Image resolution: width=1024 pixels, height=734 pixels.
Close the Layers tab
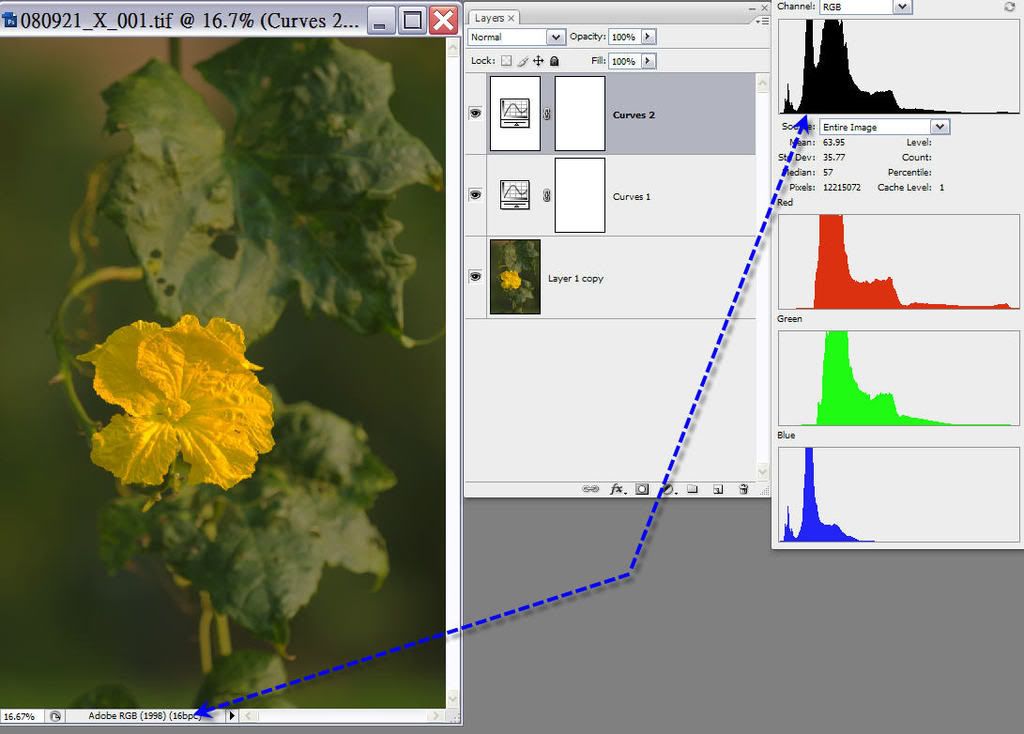click(x=511, y=18)
